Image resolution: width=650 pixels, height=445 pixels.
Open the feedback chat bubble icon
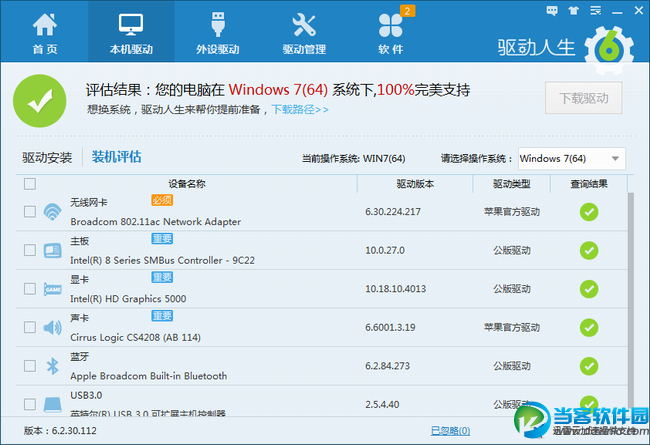[552, 11]
